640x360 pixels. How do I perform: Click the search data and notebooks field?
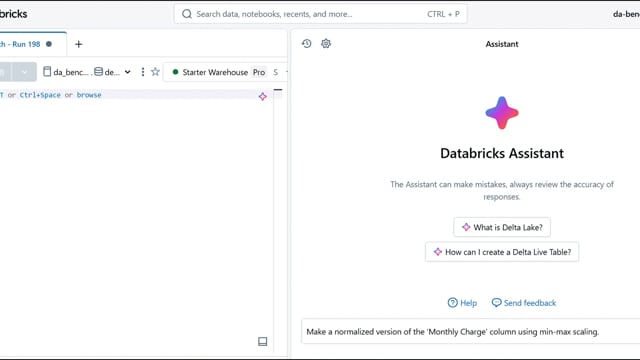tap(320, 14)
